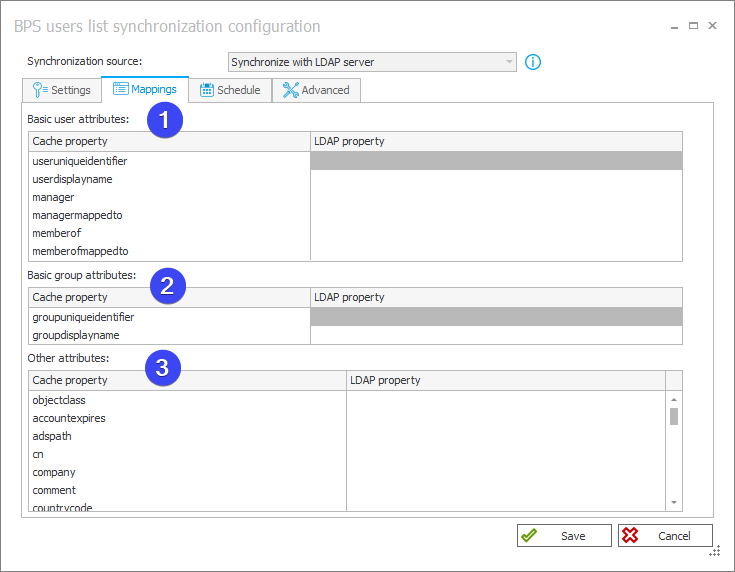
Task: Select the Mappings tab
Action: point(145,89)
